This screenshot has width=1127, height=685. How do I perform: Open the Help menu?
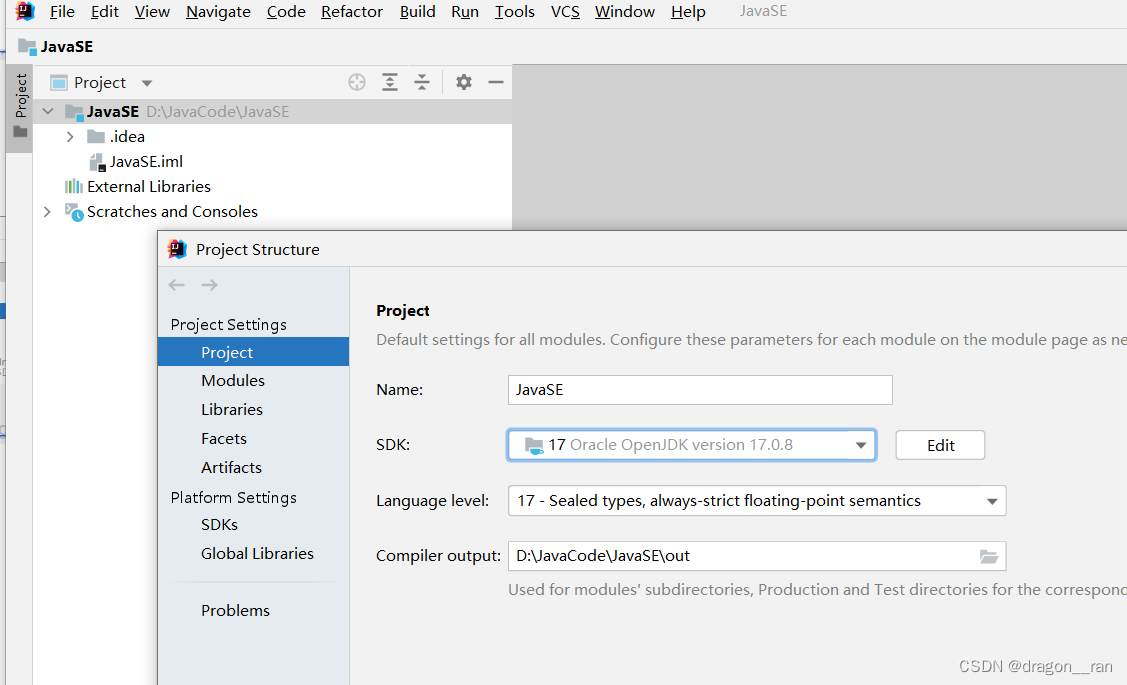coord(688,12)
